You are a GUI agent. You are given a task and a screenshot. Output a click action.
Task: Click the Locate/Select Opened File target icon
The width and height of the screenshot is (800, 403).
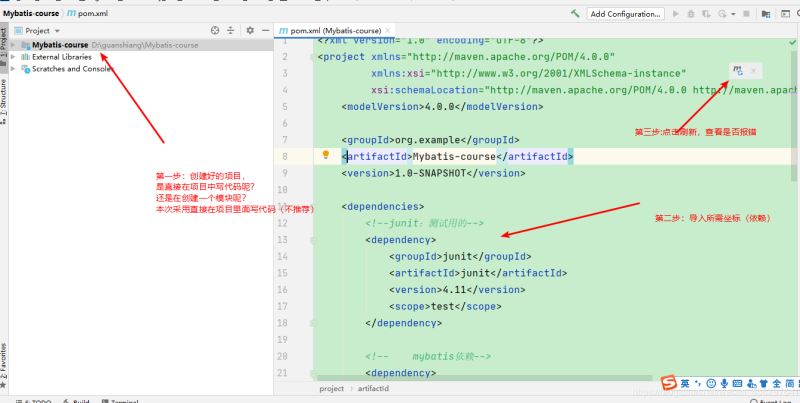214,31
